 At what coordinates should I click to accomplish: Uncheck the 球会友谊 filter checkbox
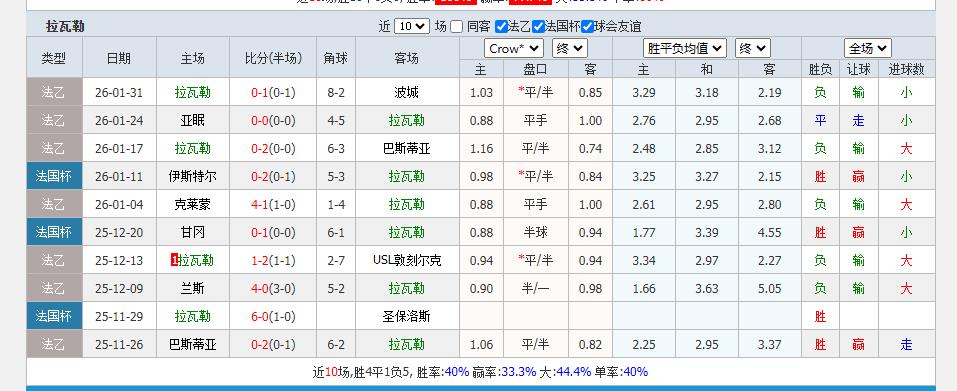[x=587, y=27]
